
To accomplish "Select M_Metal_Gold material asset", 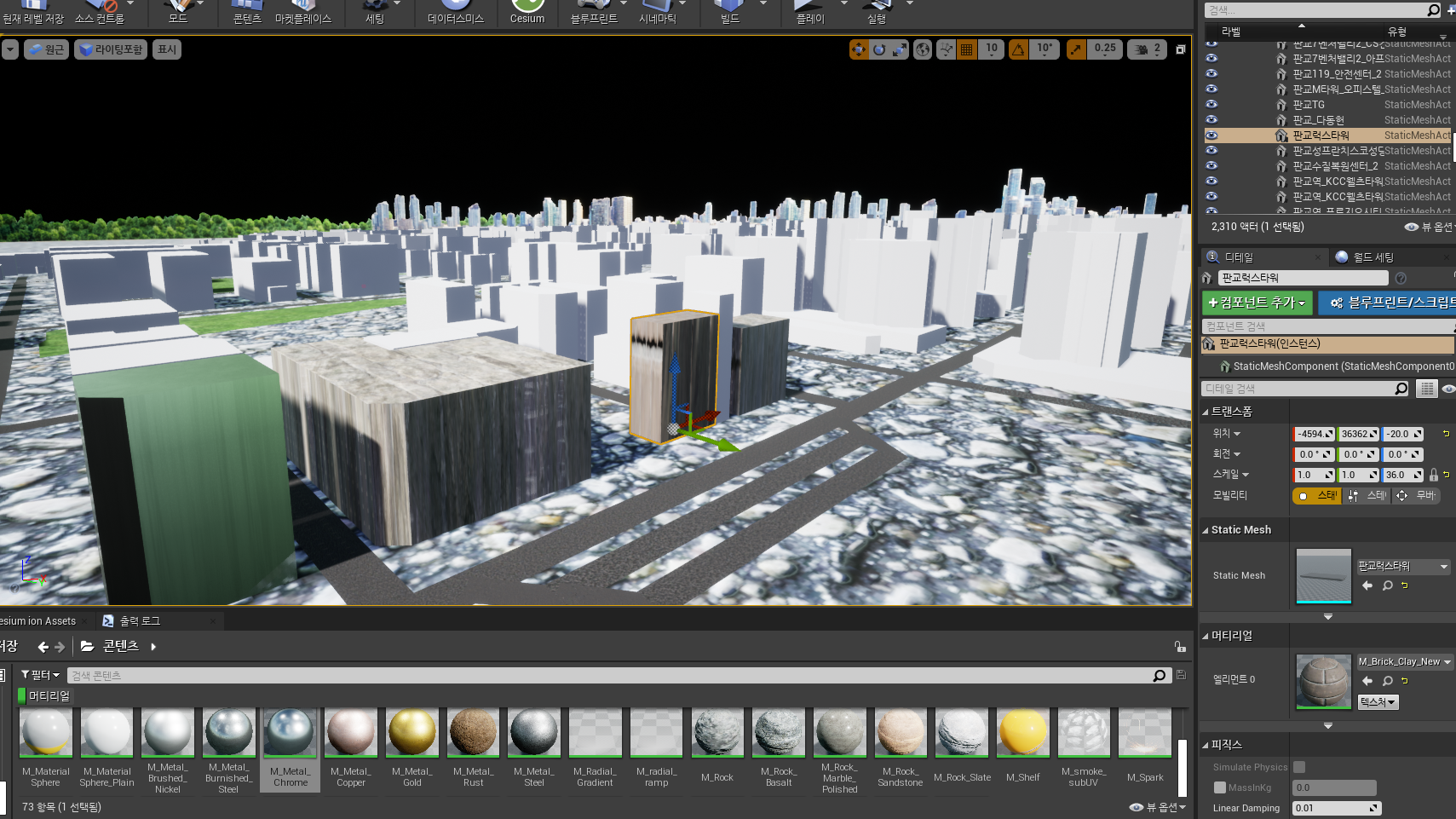I will (x=412, y=748).
